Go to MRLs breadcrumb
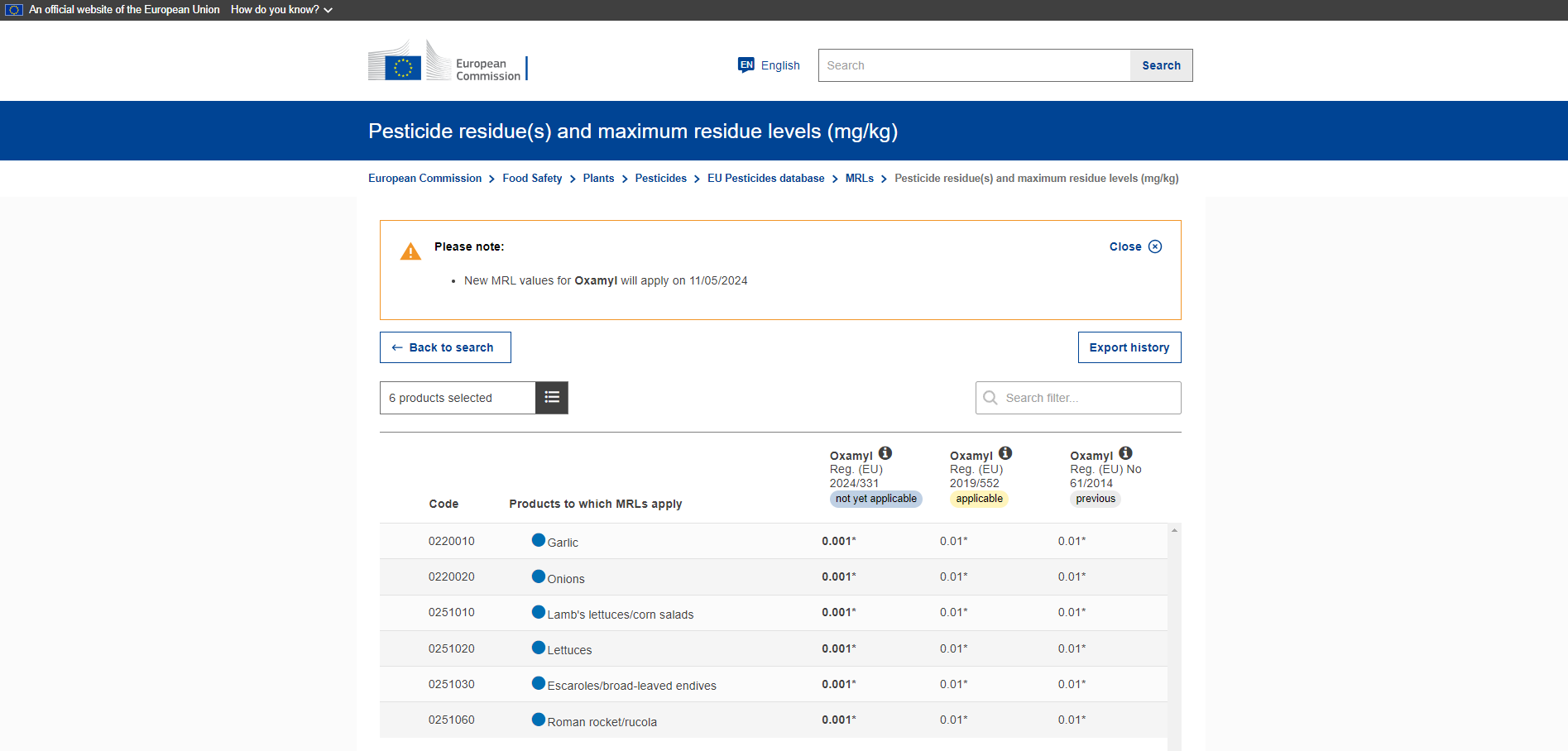 (859, 178)
